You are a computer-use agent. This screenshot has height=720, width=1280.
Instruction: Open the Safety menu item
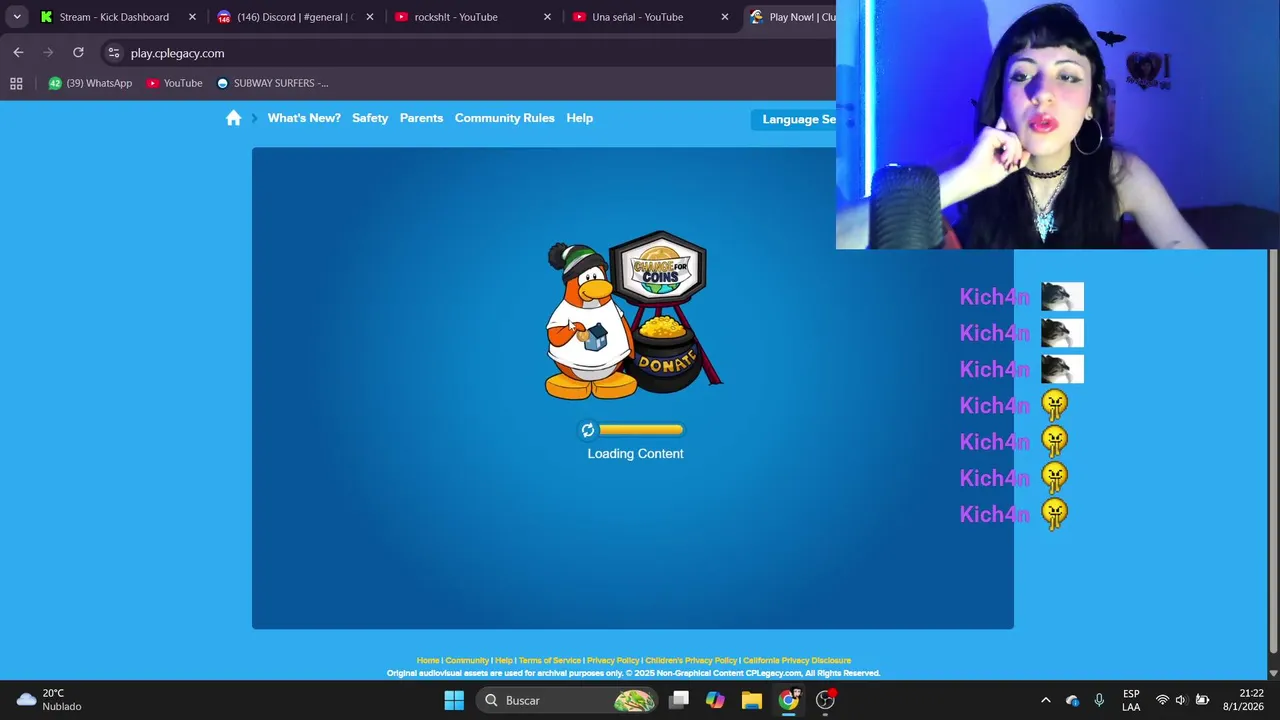click(370, 118)
